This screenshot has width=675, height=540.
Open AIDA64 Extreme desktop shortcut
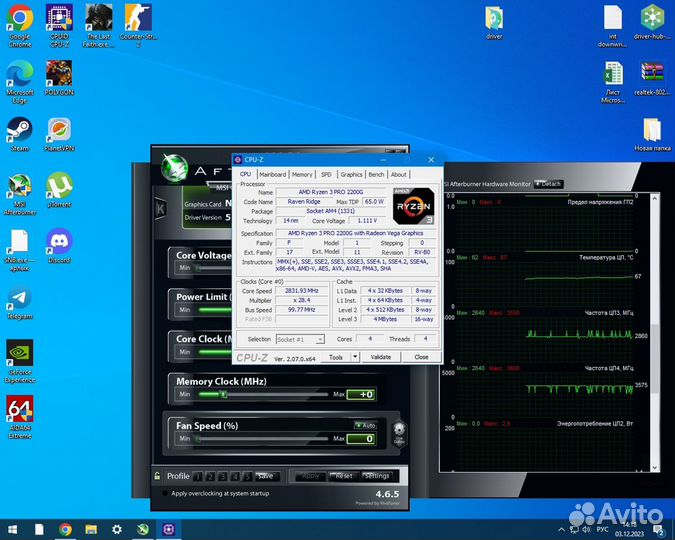pyautogui.click(x=20, y=417)
